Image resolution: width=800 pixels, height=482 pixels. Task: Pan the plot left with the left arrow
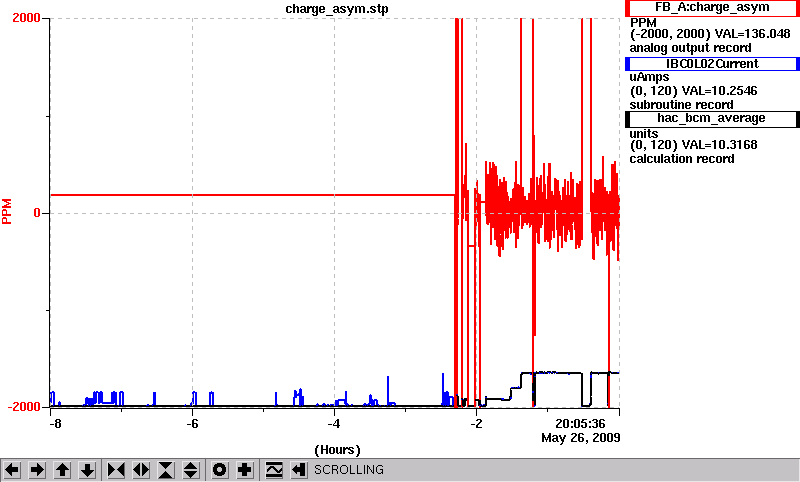pos(12,470)
